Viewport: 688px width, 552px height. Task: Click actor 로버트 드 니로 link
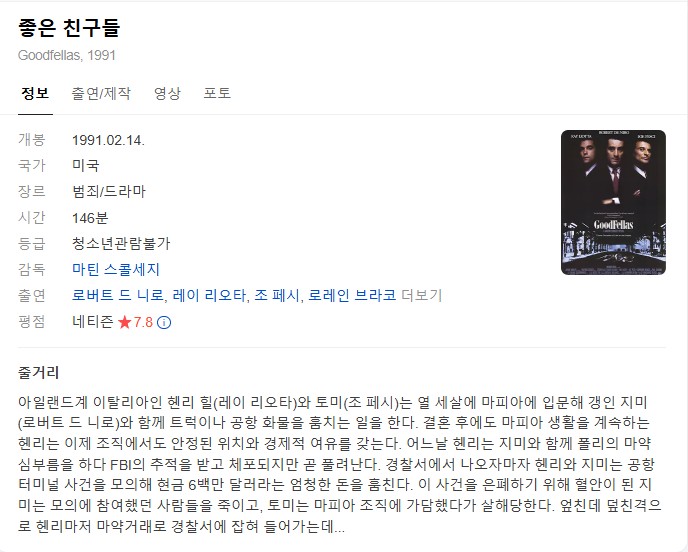[118, 295]
